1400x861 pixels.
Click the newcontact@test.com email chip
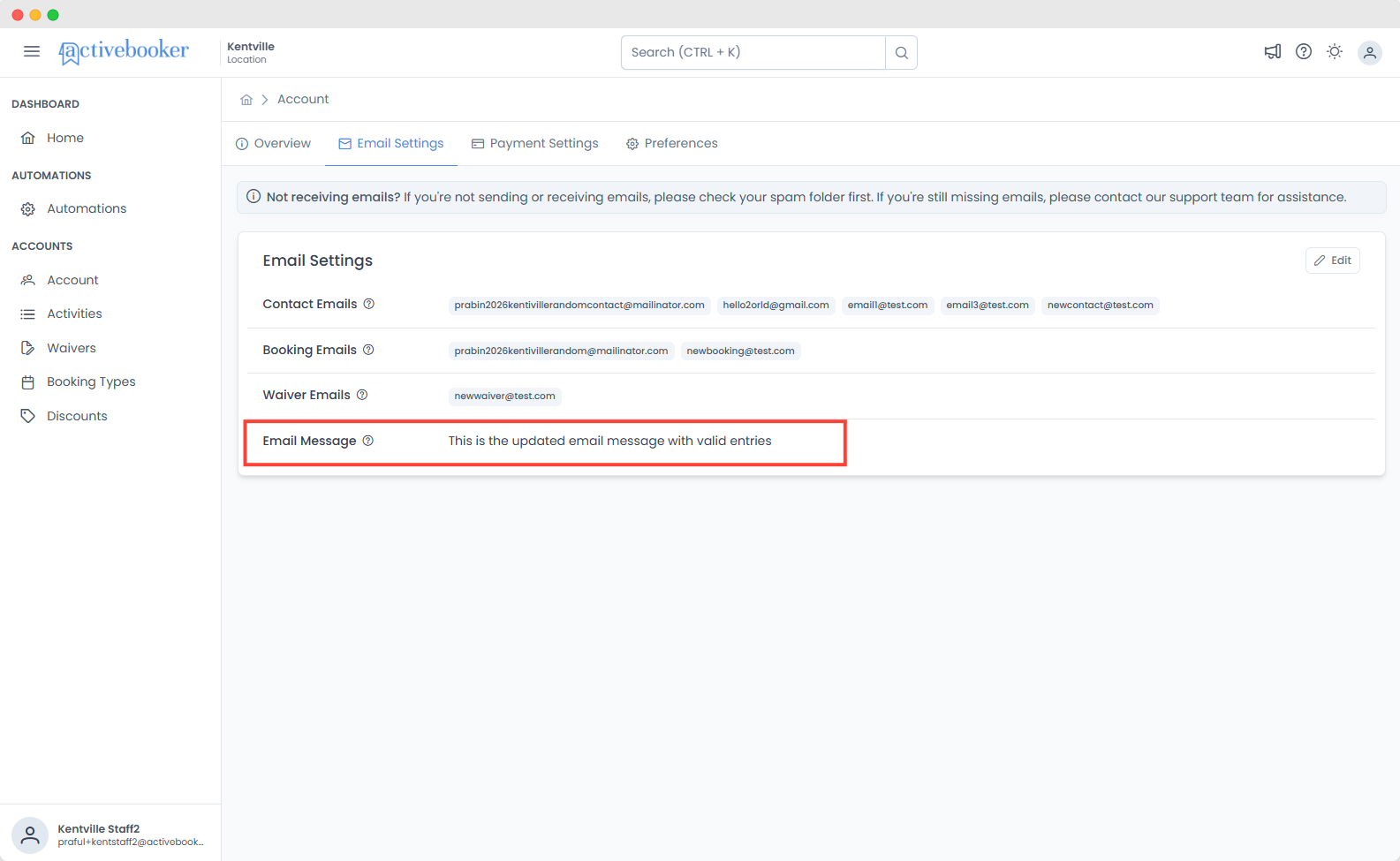[1101, 305]
